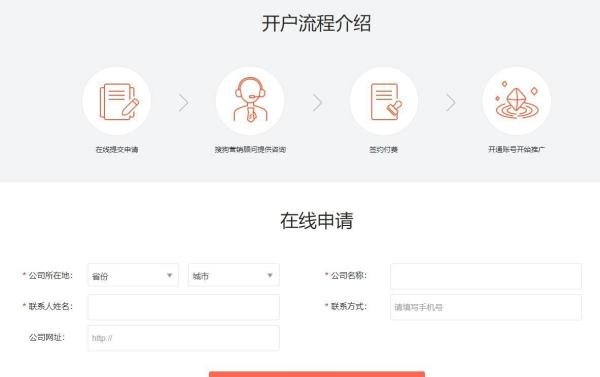Click the 联系方式 phone number field
Viewport: 600px width, 377px height.
coord(486,307)
